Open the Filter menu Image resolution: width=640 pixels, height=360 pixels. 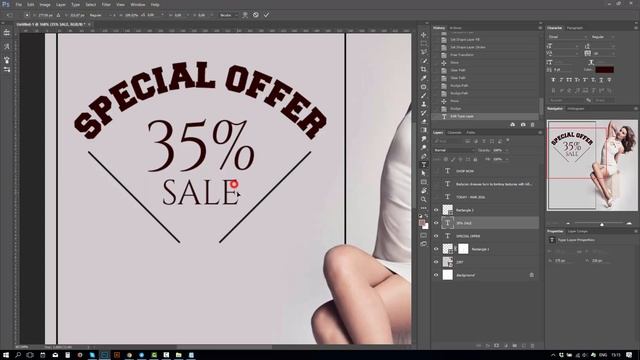pyautogui.click(x=106, y=4)
